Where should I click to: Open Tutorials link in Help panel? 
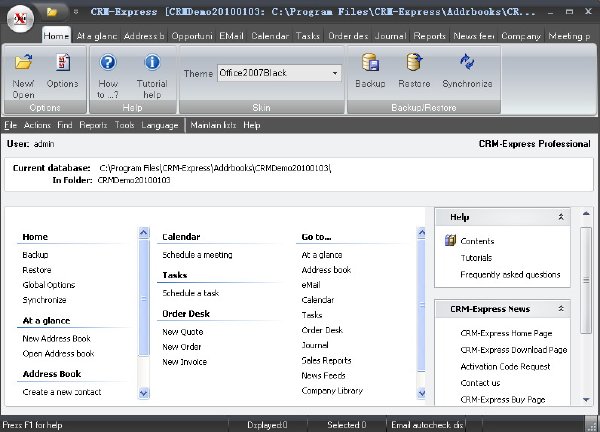[x=476, y=258]
